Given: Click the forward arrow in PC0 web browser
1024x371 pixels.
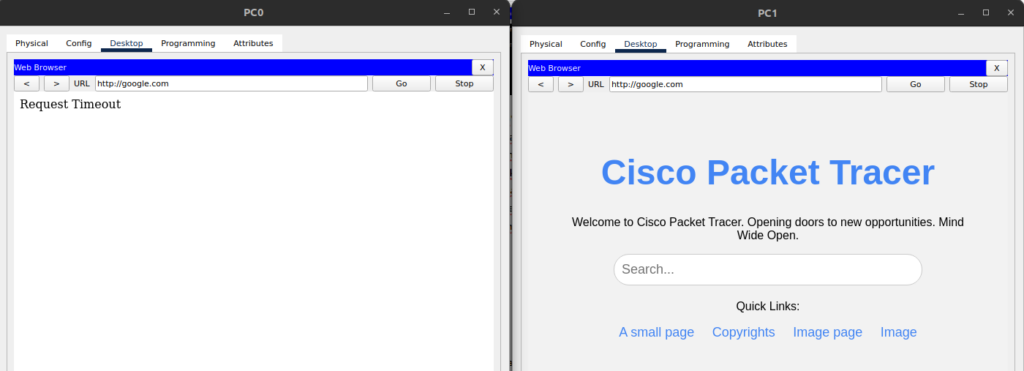Looking at the screenshot, I should click(57, 84).
